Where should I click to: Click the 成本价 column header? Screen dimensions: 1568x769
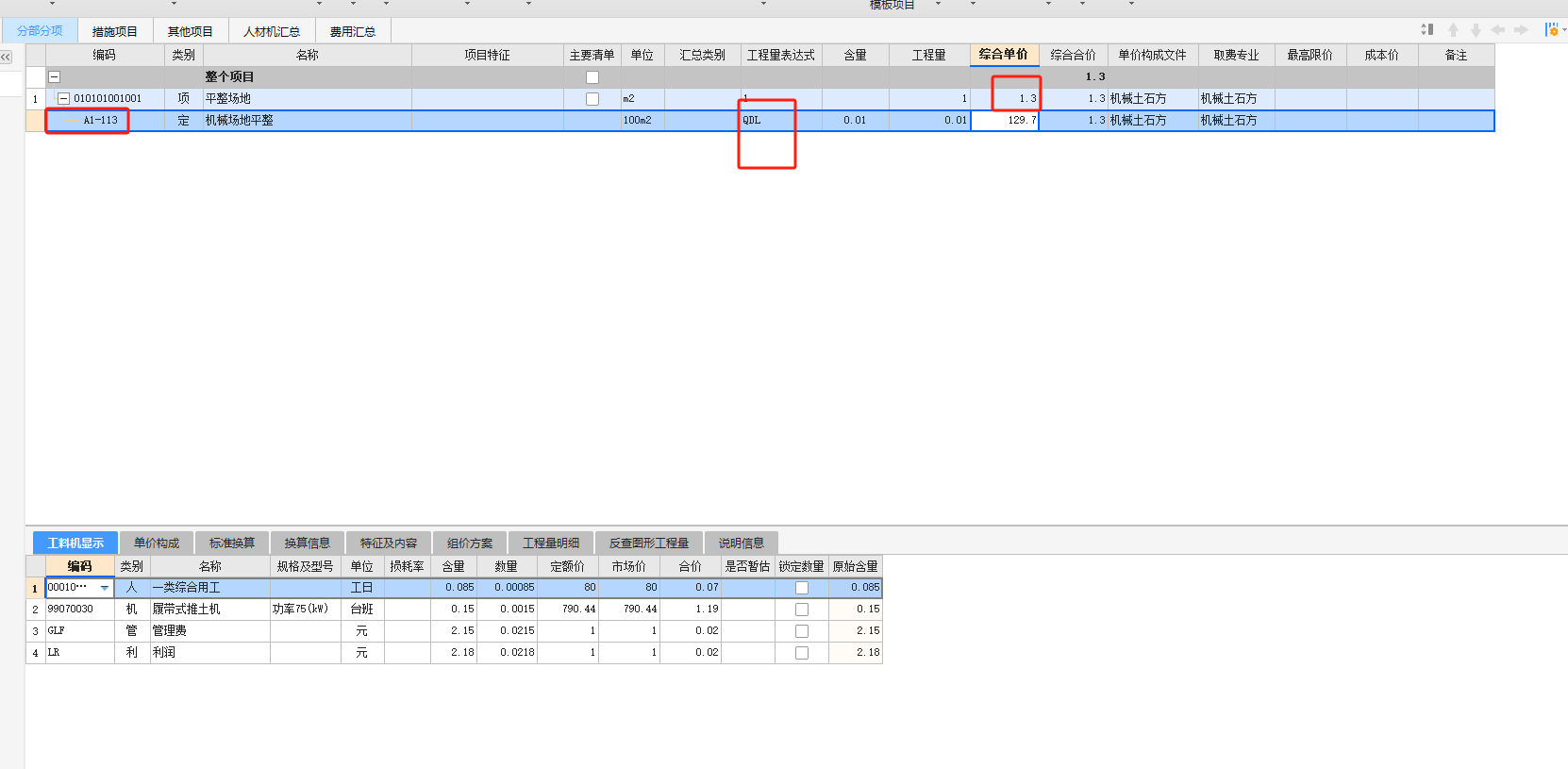(x=1382, y=56)
